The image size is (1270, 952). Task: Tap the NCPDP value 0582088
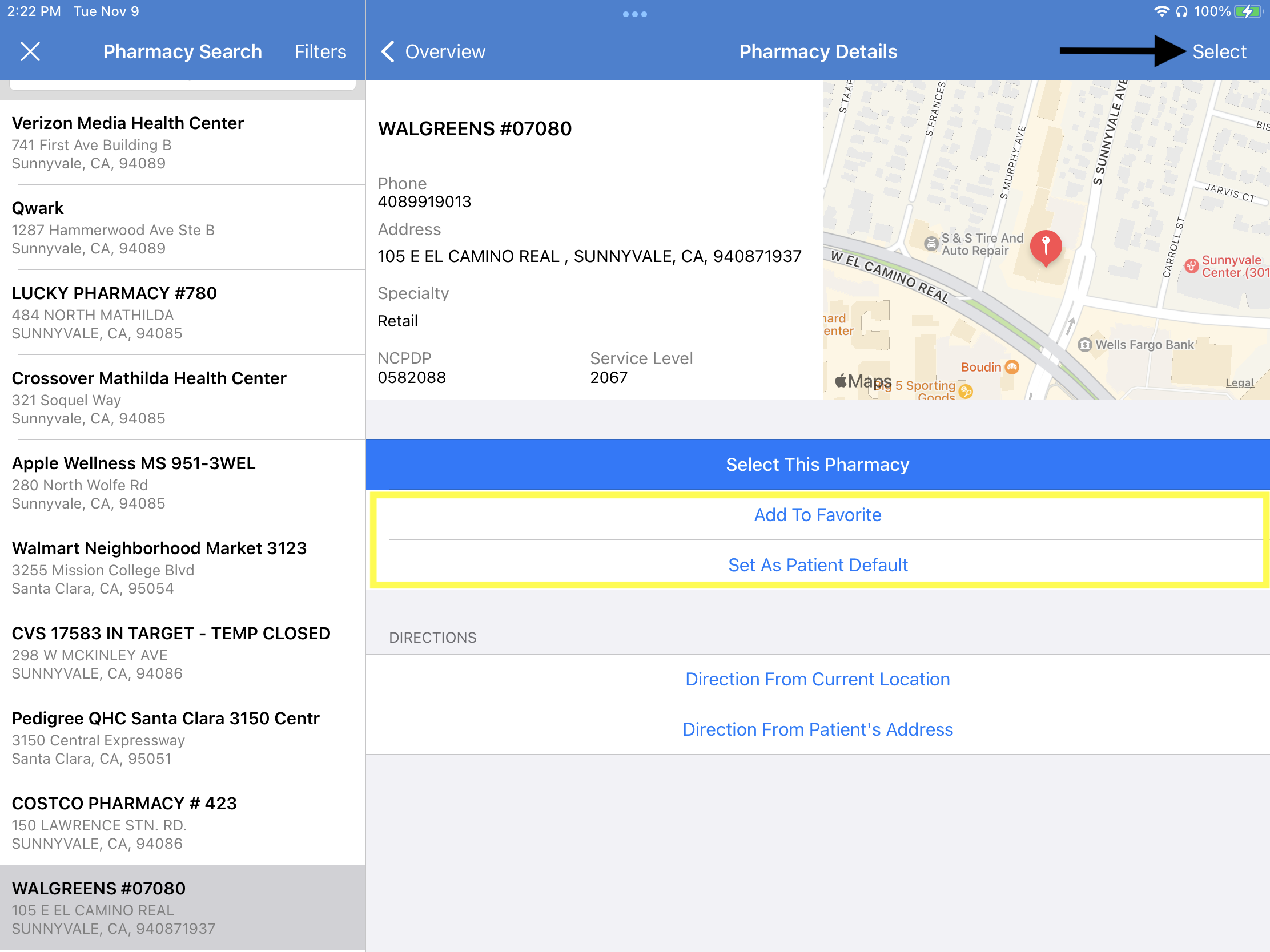[412, 378]
